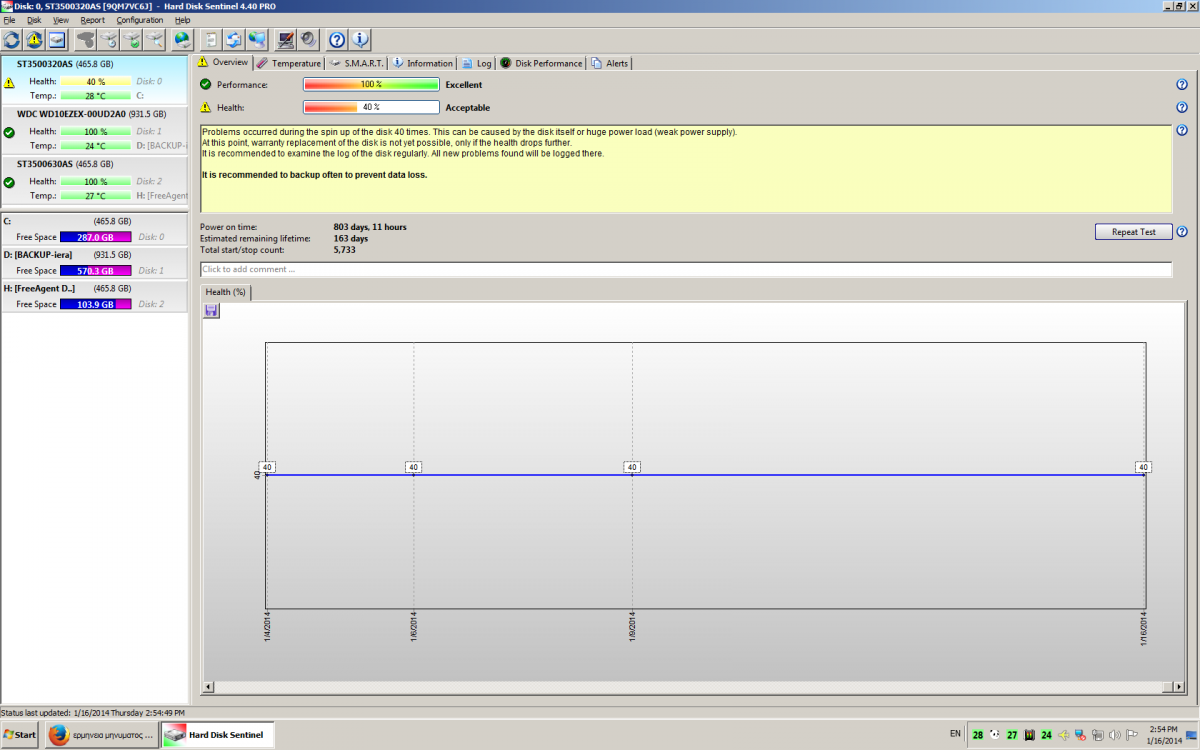Click the Hard Disk Sentinel taskbar button
Screen dimensions: 1200x750
(x=219, y=735)
